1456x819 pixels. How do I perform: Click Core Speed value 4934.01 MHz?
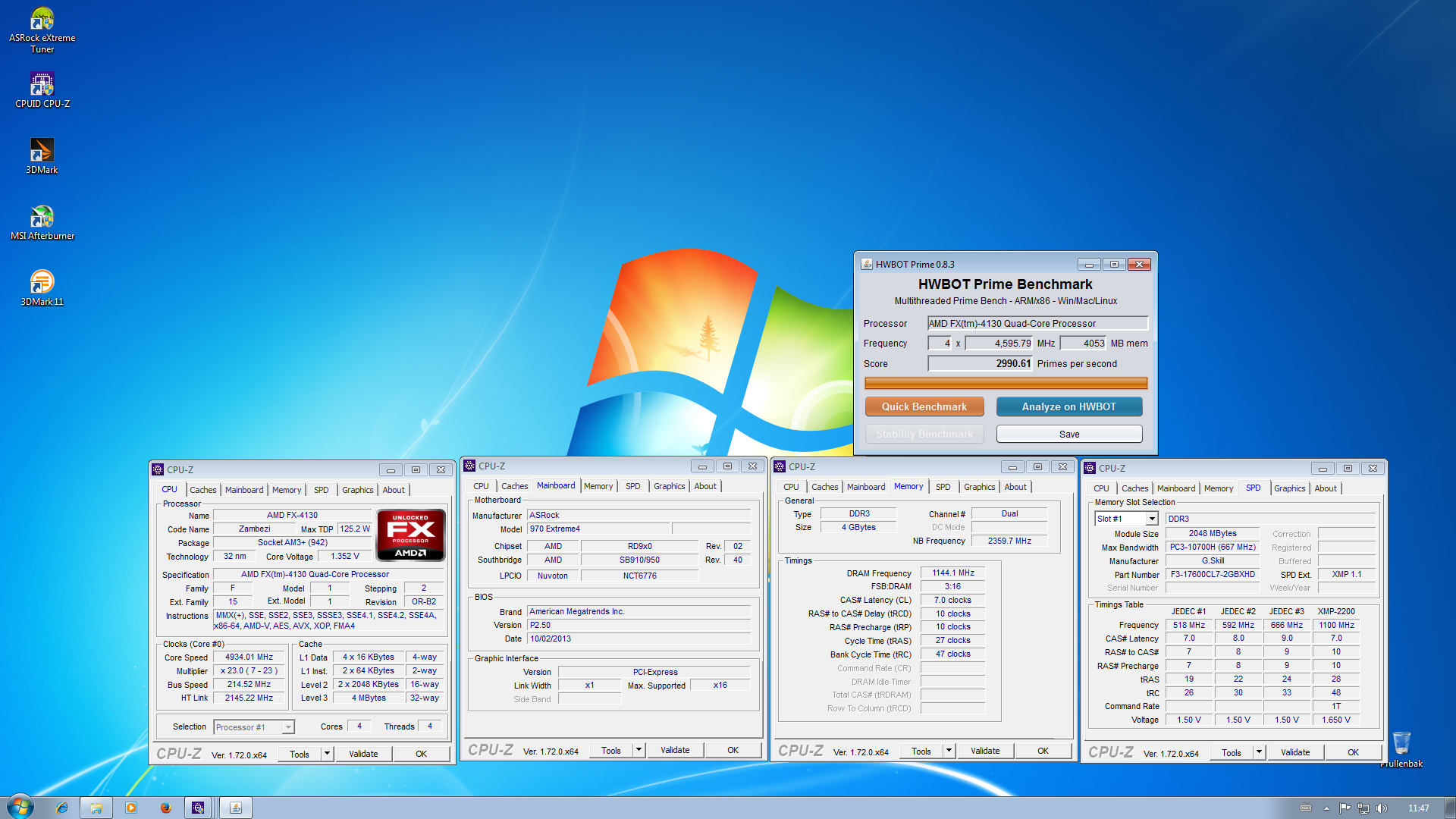[249, 657]
